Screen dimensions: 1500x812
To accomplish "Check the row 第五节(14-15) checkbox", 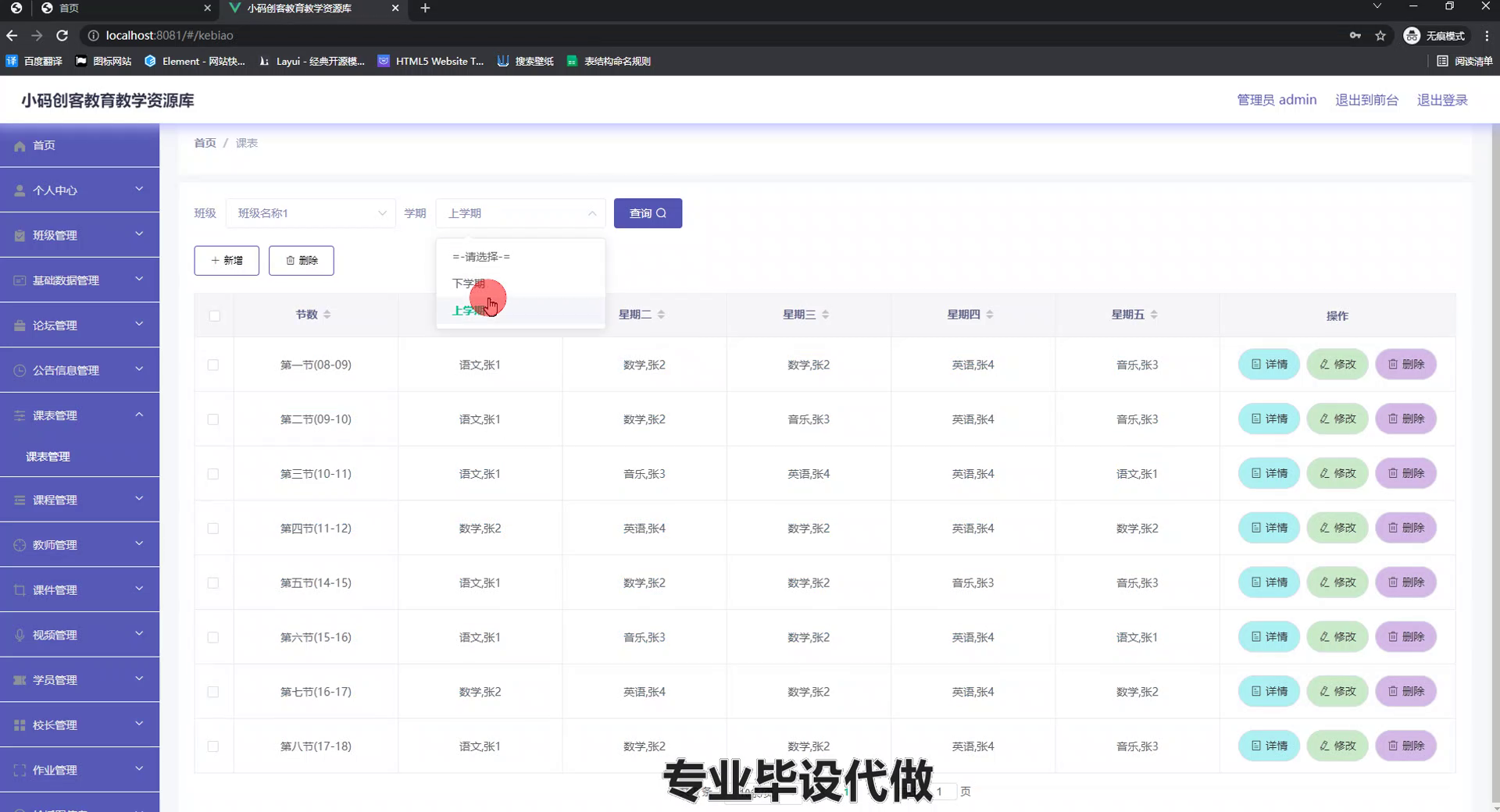I will click(x=213, y=583).
